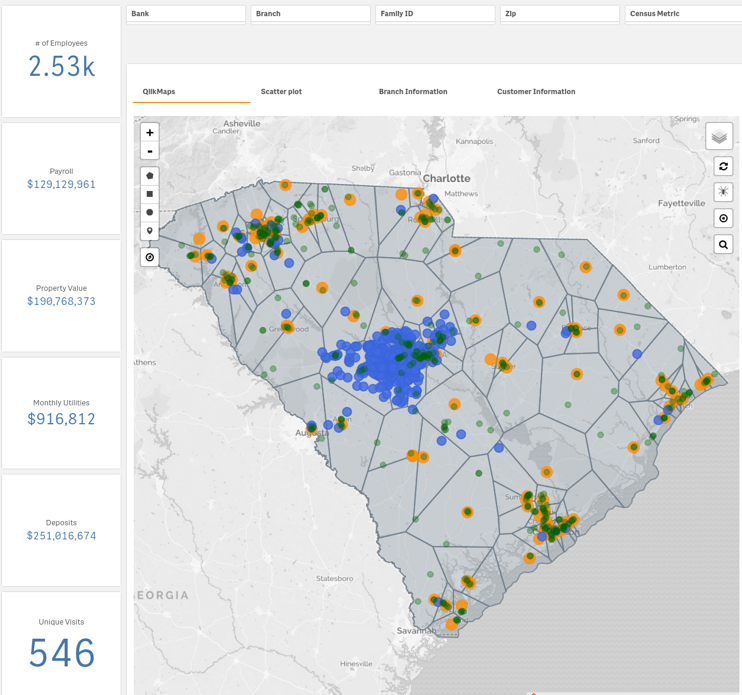Zoom in with the map plus button

point(150,133)
